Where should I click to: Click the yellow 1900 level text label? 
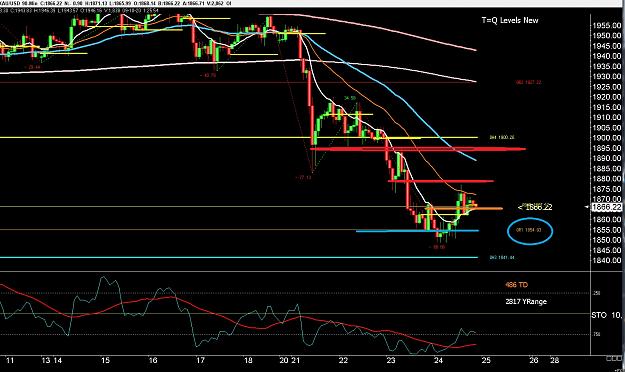click(502, 138)
